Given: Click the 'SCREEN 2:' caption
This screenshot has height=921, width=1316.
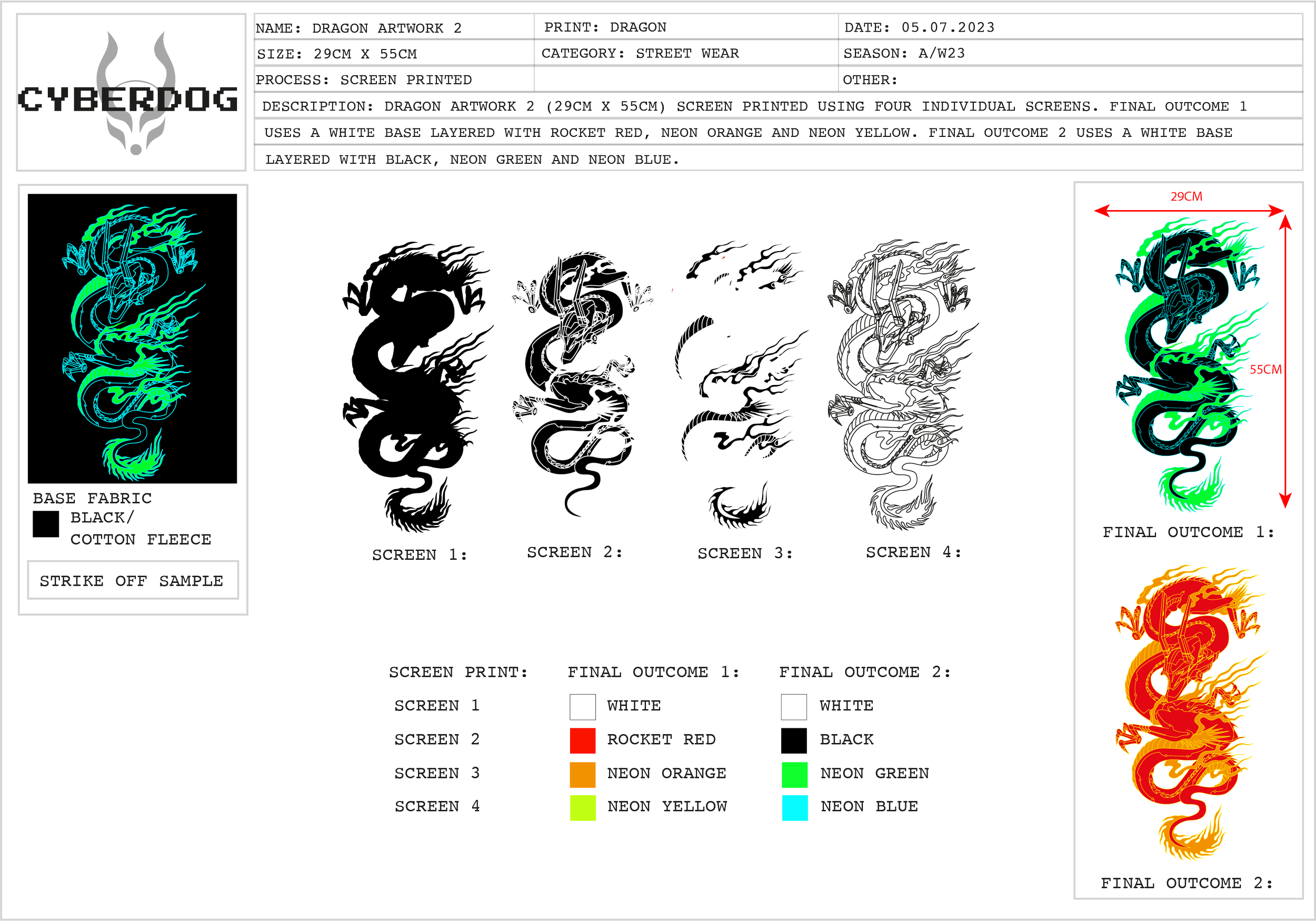Looking at the screenshot, I should click(574, 552).
